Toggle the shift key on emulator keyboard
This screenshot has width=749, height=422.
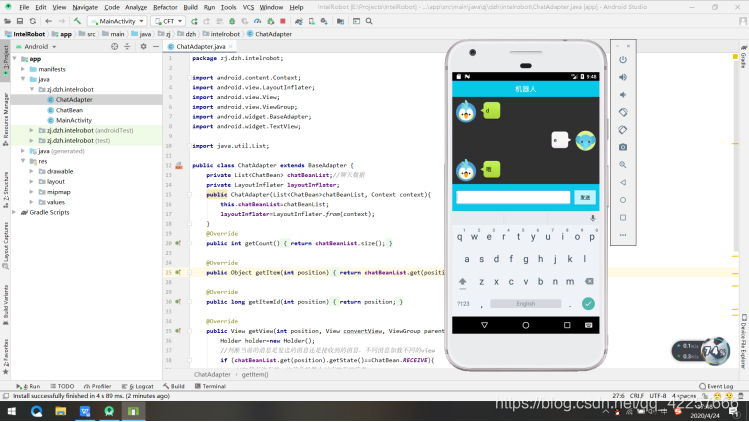click(462, 282)
